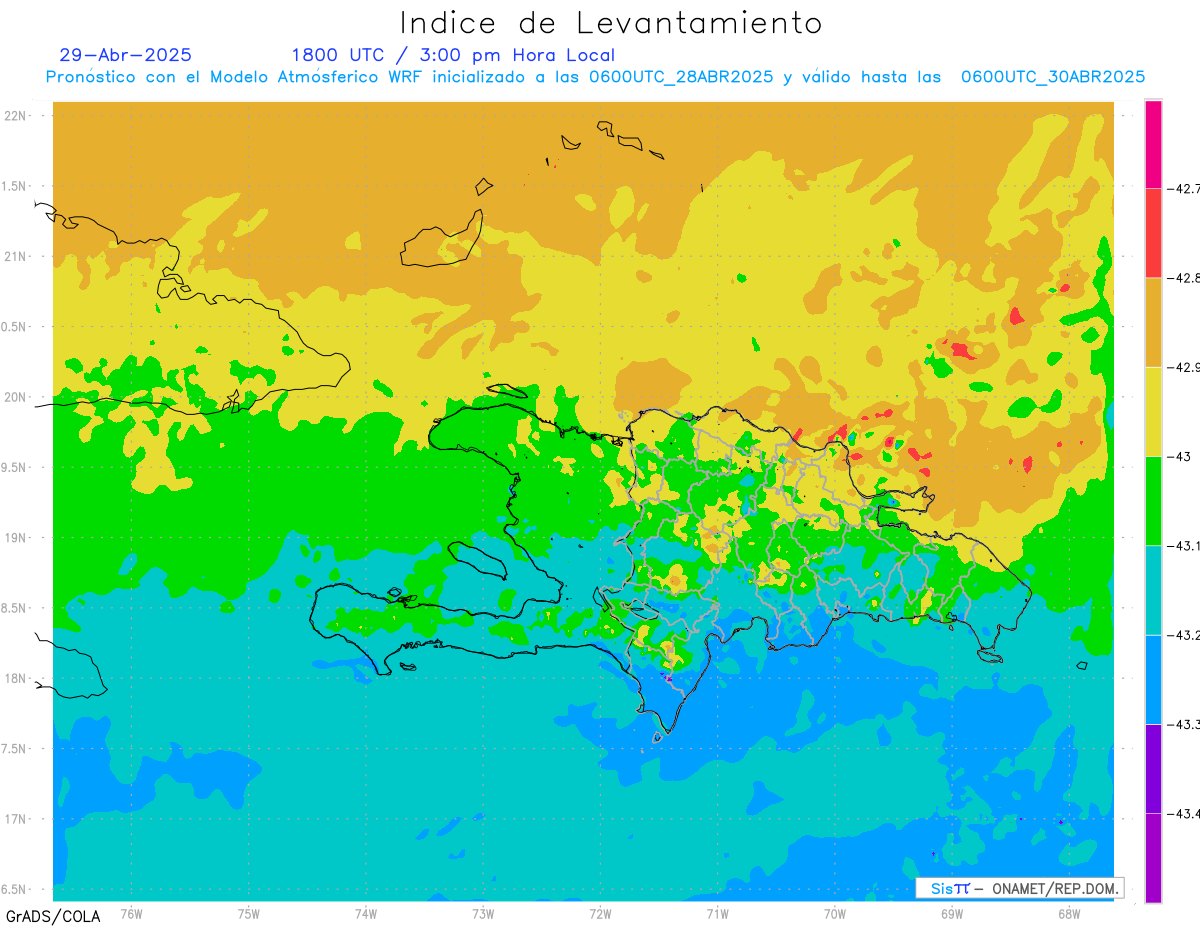The width and height of the screenshot is (1200, 927).
Task: Click the '19N' latitude label
Action: tap(17, 538)
